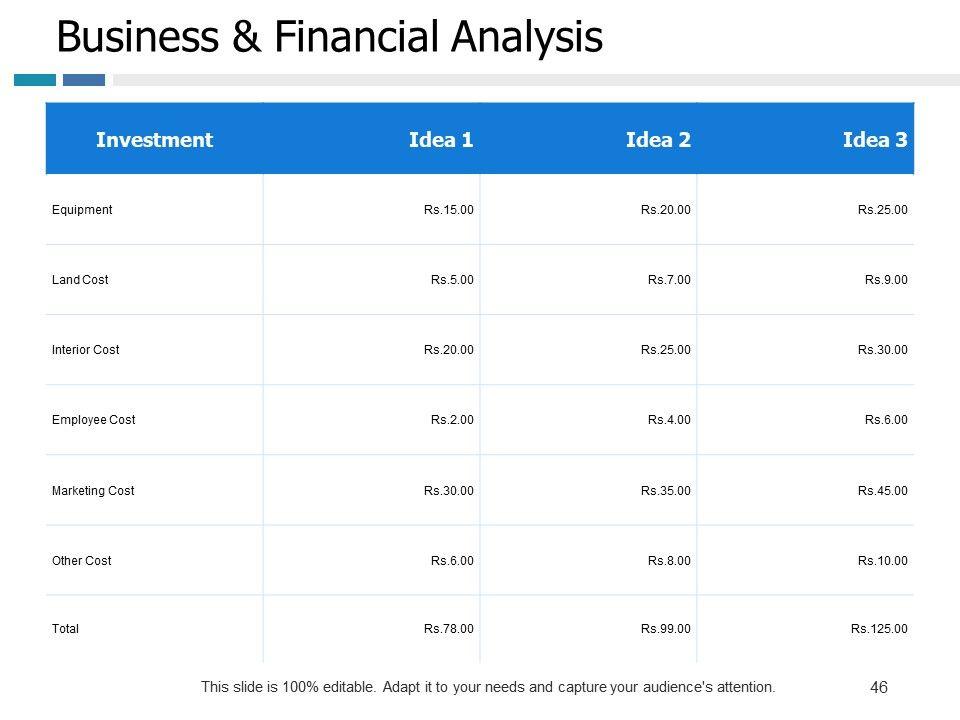Viewport: 960px width, 720px height.
Task: Click the Rs.45.00 Marketing Cost cell
Action: tap(883, 491)
